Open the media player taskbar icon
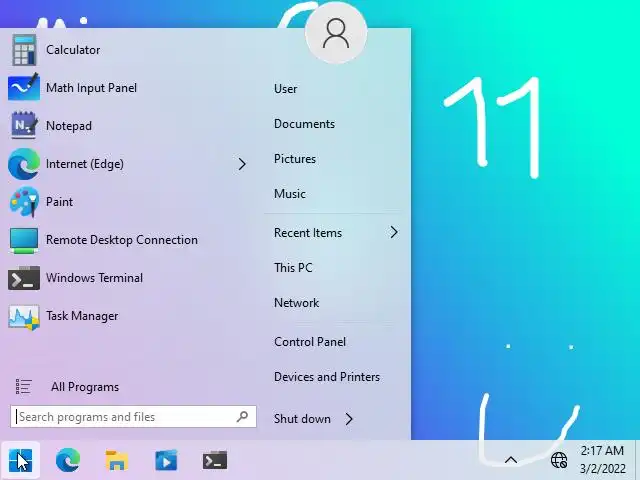This screenshot has width=640, height=480. (166, 460)
